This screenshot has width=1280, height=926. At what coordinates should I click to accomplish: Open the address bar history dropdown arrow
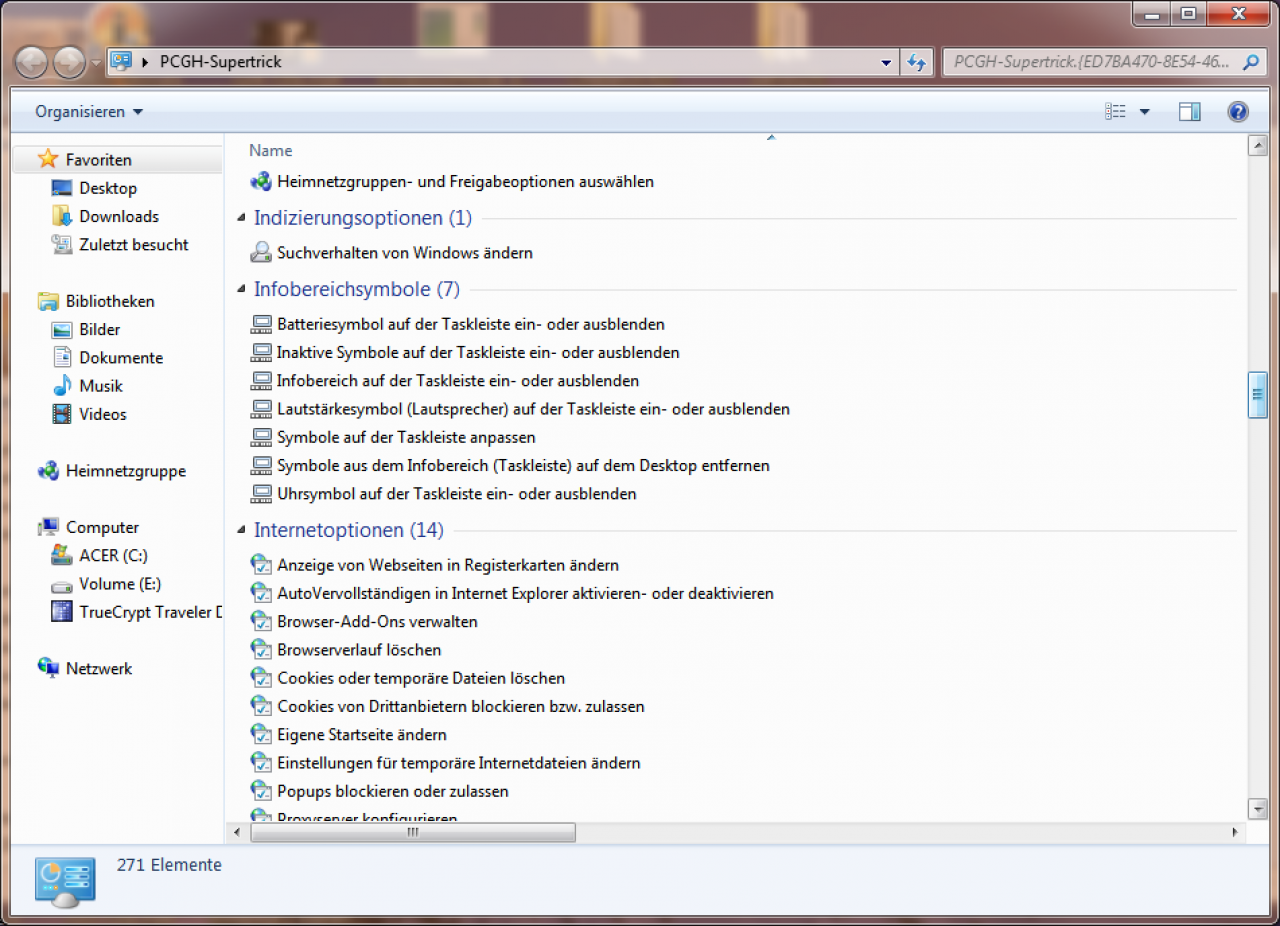pos(886,62)
